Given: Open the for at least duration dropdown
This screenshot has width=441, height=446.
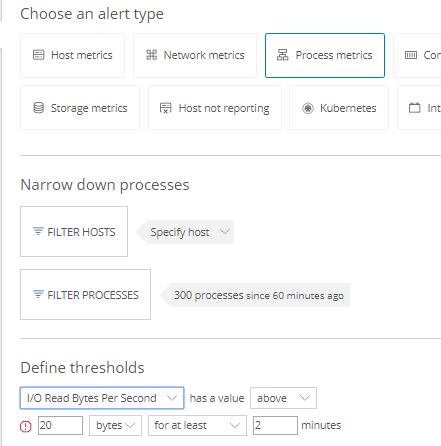Looking at the screenshot, I should pos(197,425).
